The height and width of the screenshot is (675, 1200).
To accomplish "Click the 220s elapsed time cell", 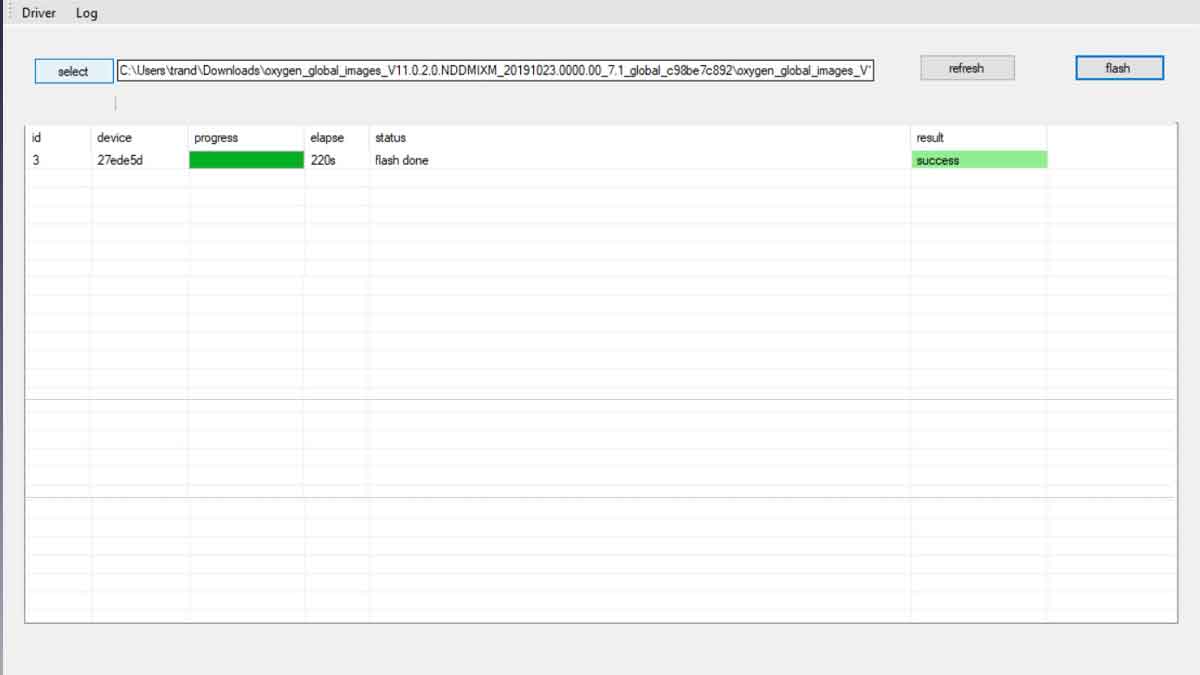I will click(x=323, y=160).
